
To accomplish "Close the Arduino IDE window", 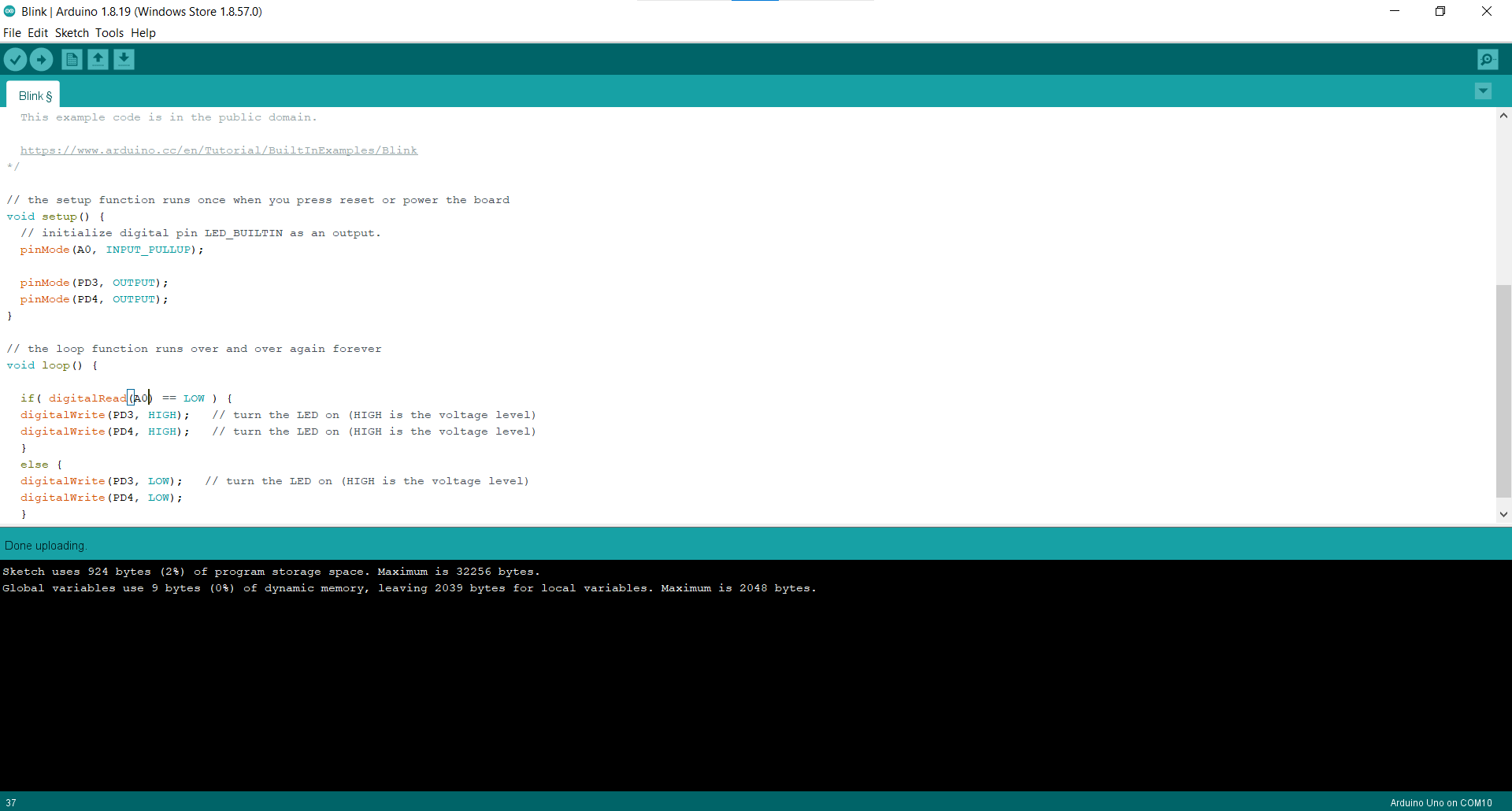I will (1487, 11).
